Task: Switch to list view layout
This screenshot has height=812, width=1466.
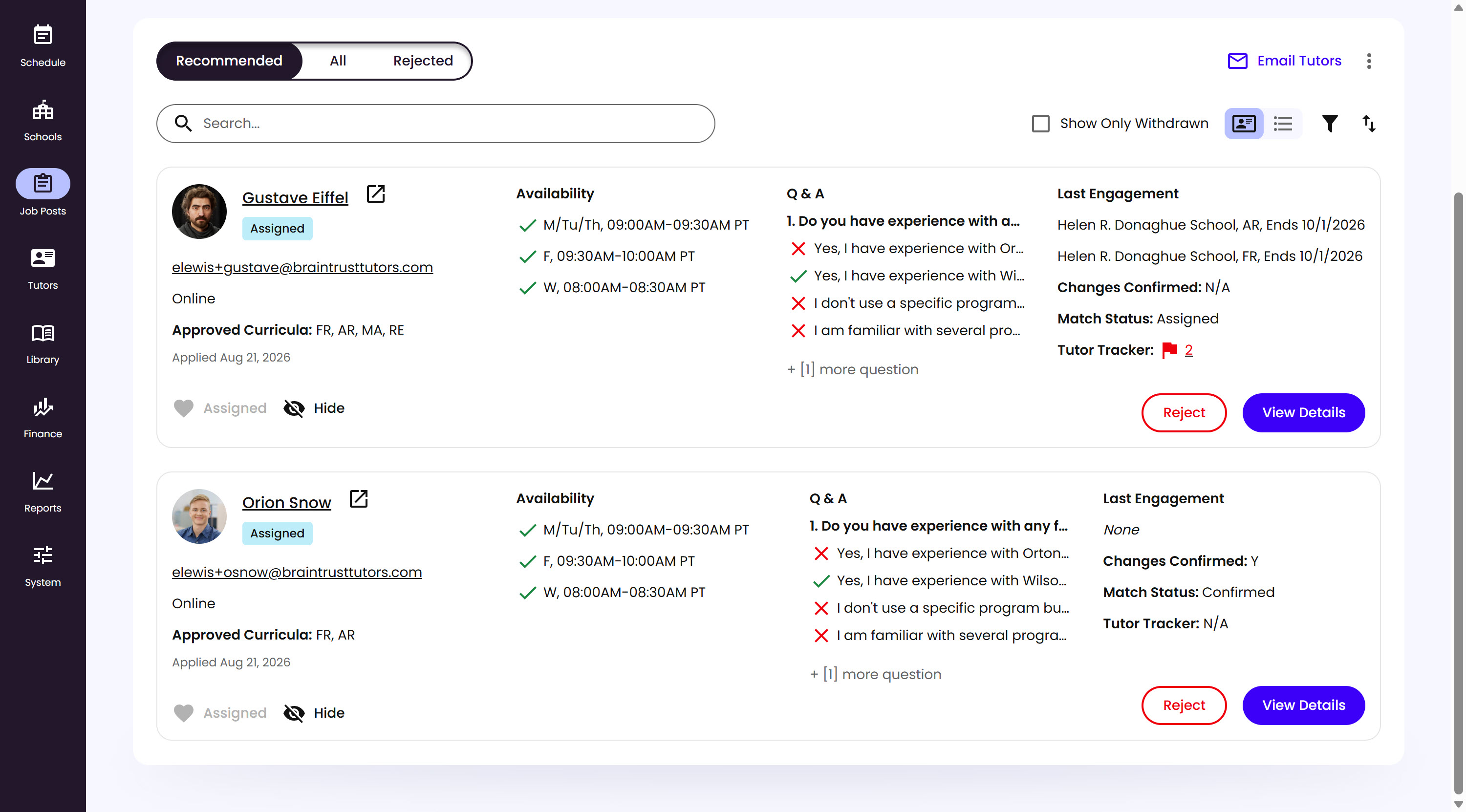Action: click(1283, 124)
